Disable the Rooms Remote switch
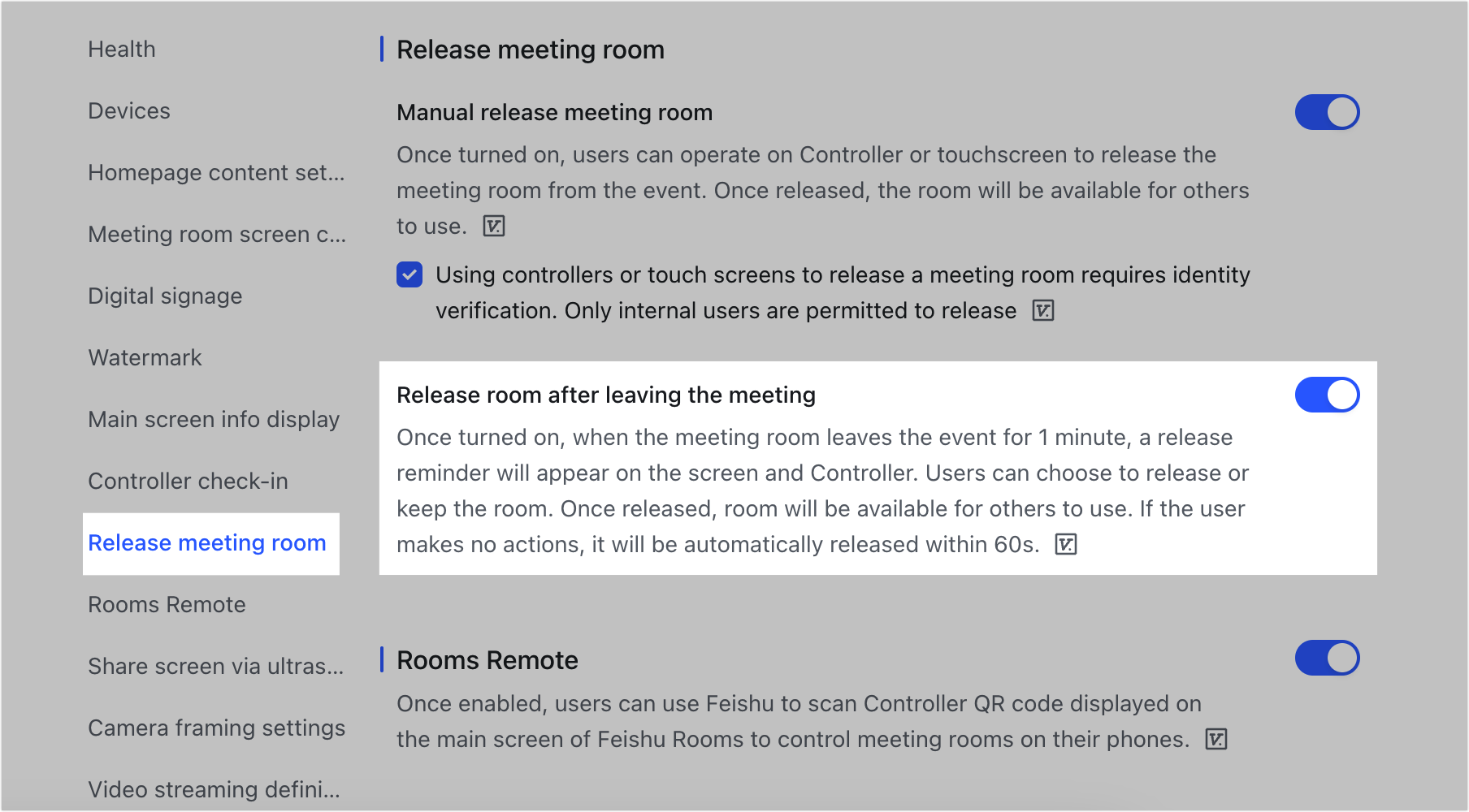This screenshot has height=812, width=1469. coord(1328,659)
